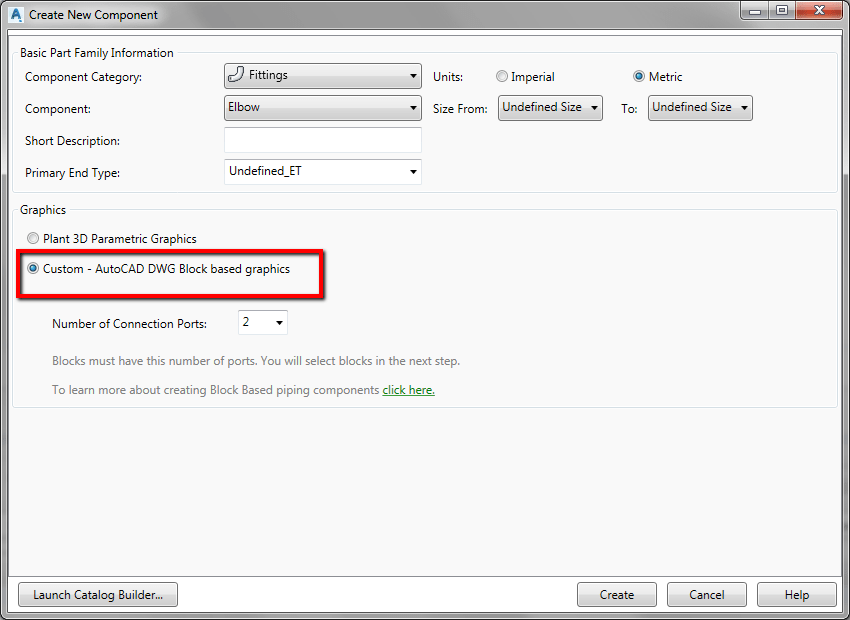Screen dimensions: 850x620
Task: Click the Fittings elbow icon in category box
Action: pos(236,74)
